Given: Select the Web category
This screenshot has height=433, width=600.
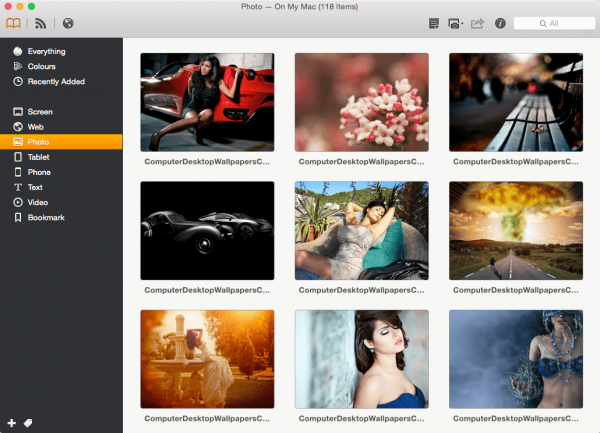Looking at the screenshot, I should point(61,127).
